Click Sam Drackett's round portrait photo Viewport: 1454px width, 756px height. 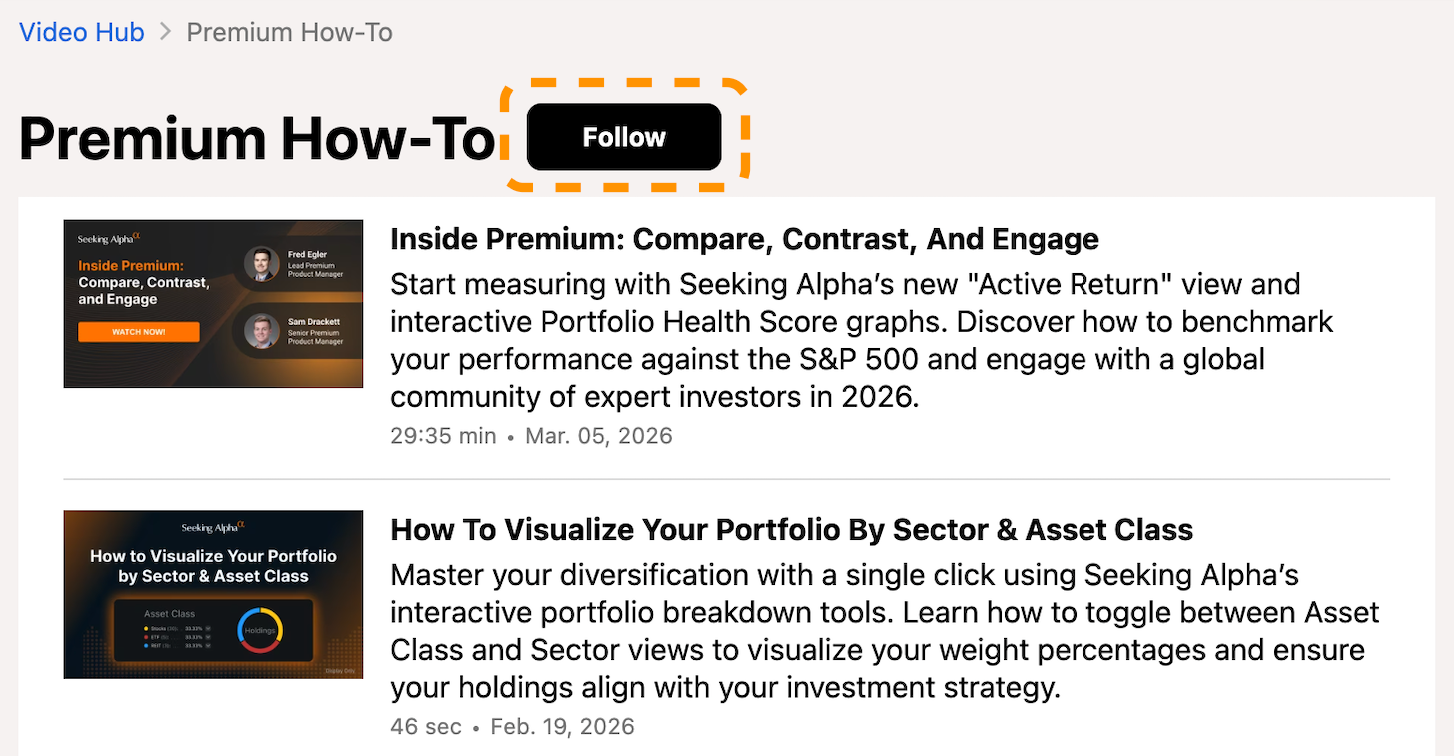point(262,331)
